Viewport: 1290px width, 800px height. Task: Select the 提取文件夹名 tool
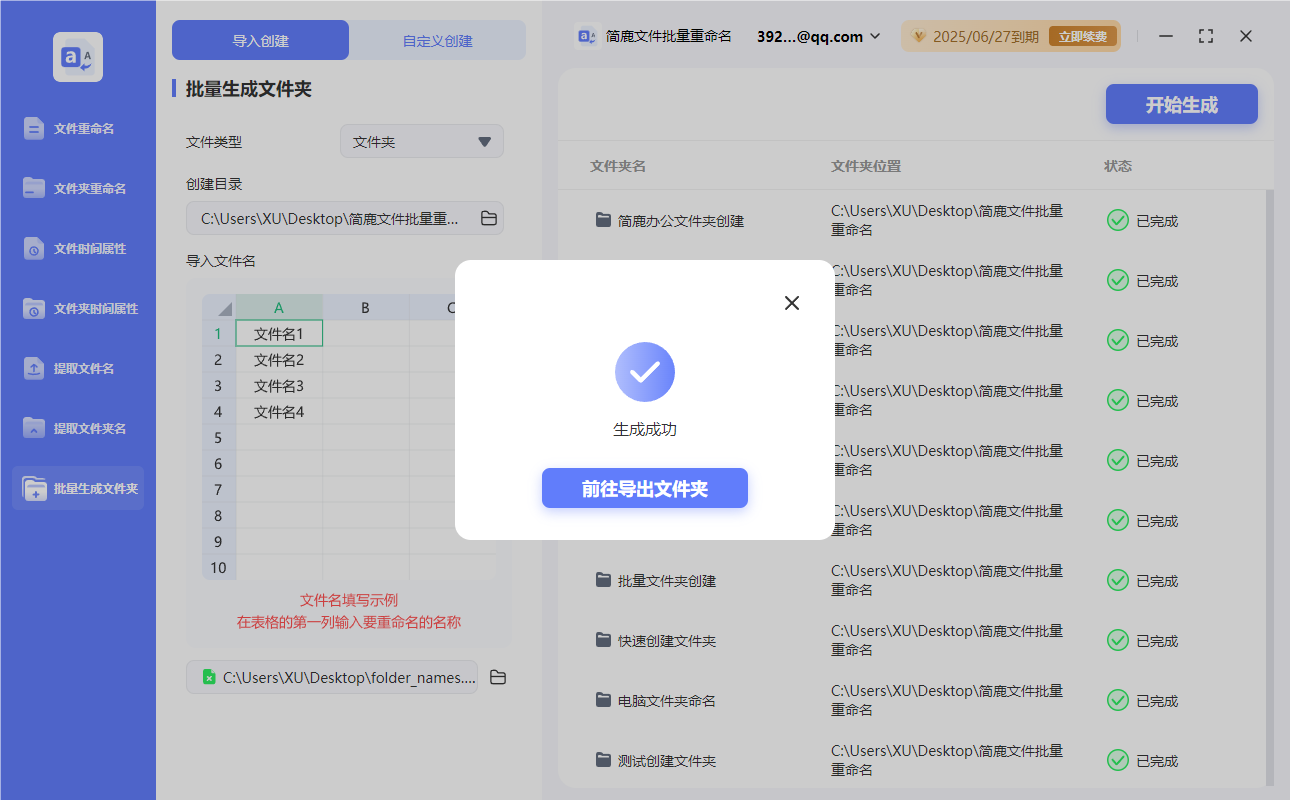pyautogui.click(x=77, y=428)
